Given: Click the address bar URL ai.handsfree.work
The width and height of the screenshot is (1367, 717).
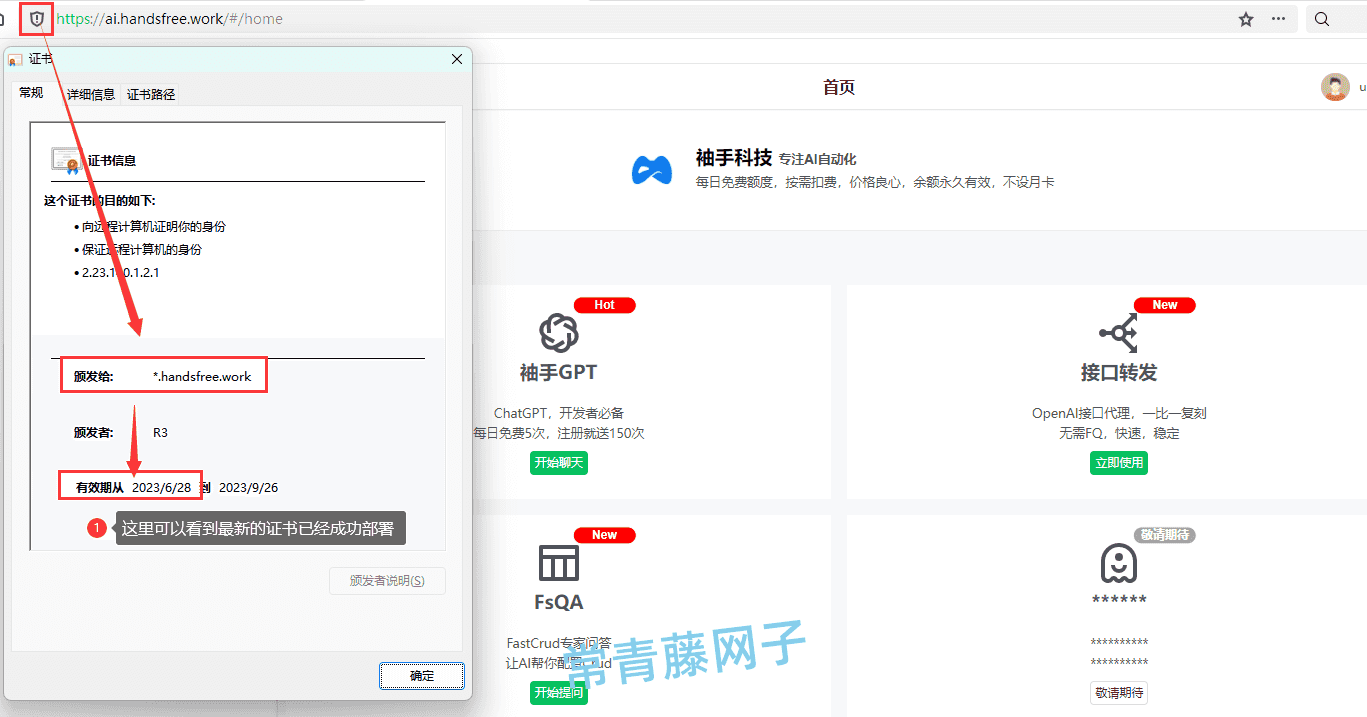Looking at the screenshot, I should [169, 19].
